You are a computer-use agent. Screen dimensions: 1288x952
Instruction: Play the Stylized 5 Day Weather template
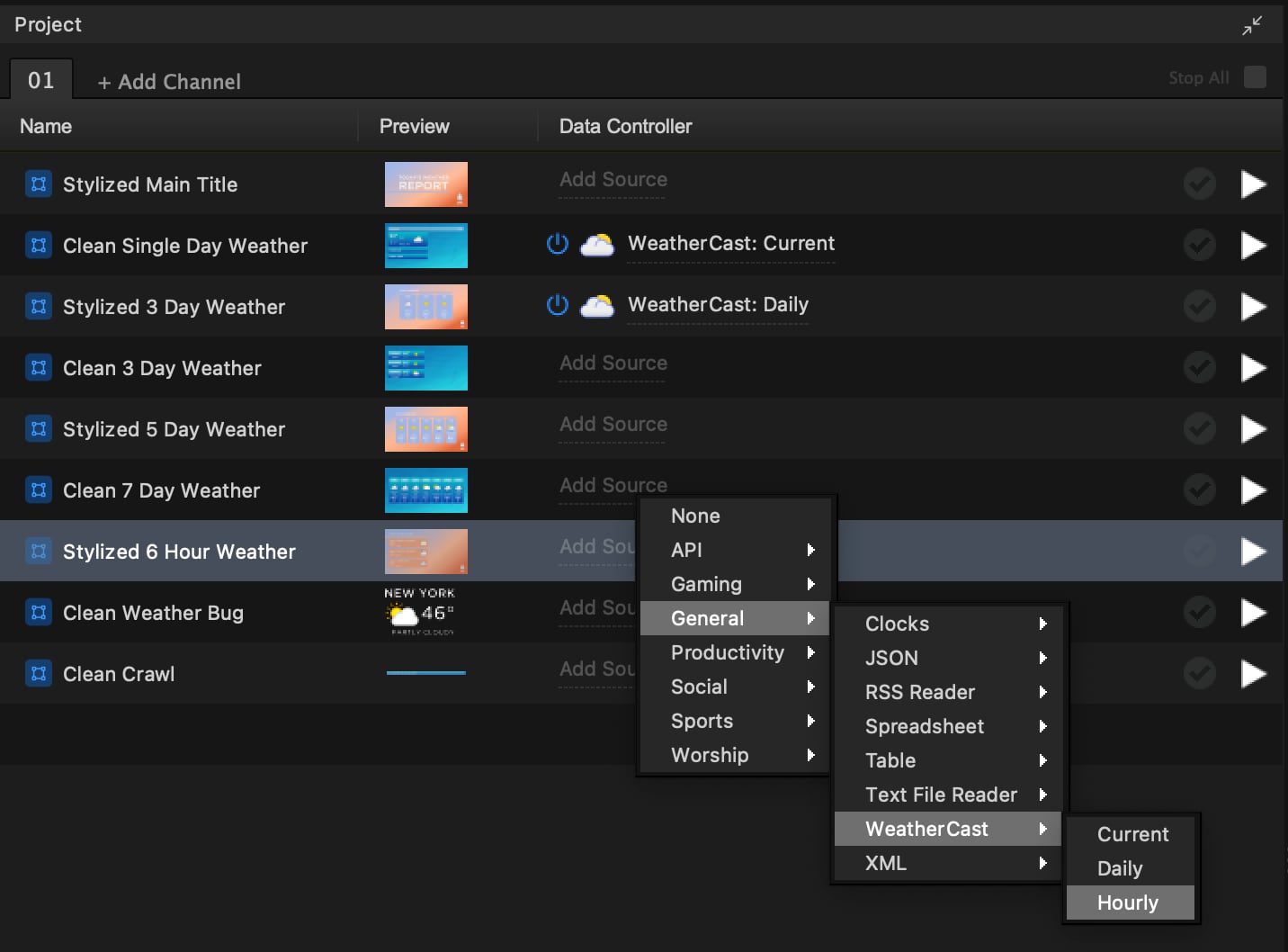[1253, 429]
